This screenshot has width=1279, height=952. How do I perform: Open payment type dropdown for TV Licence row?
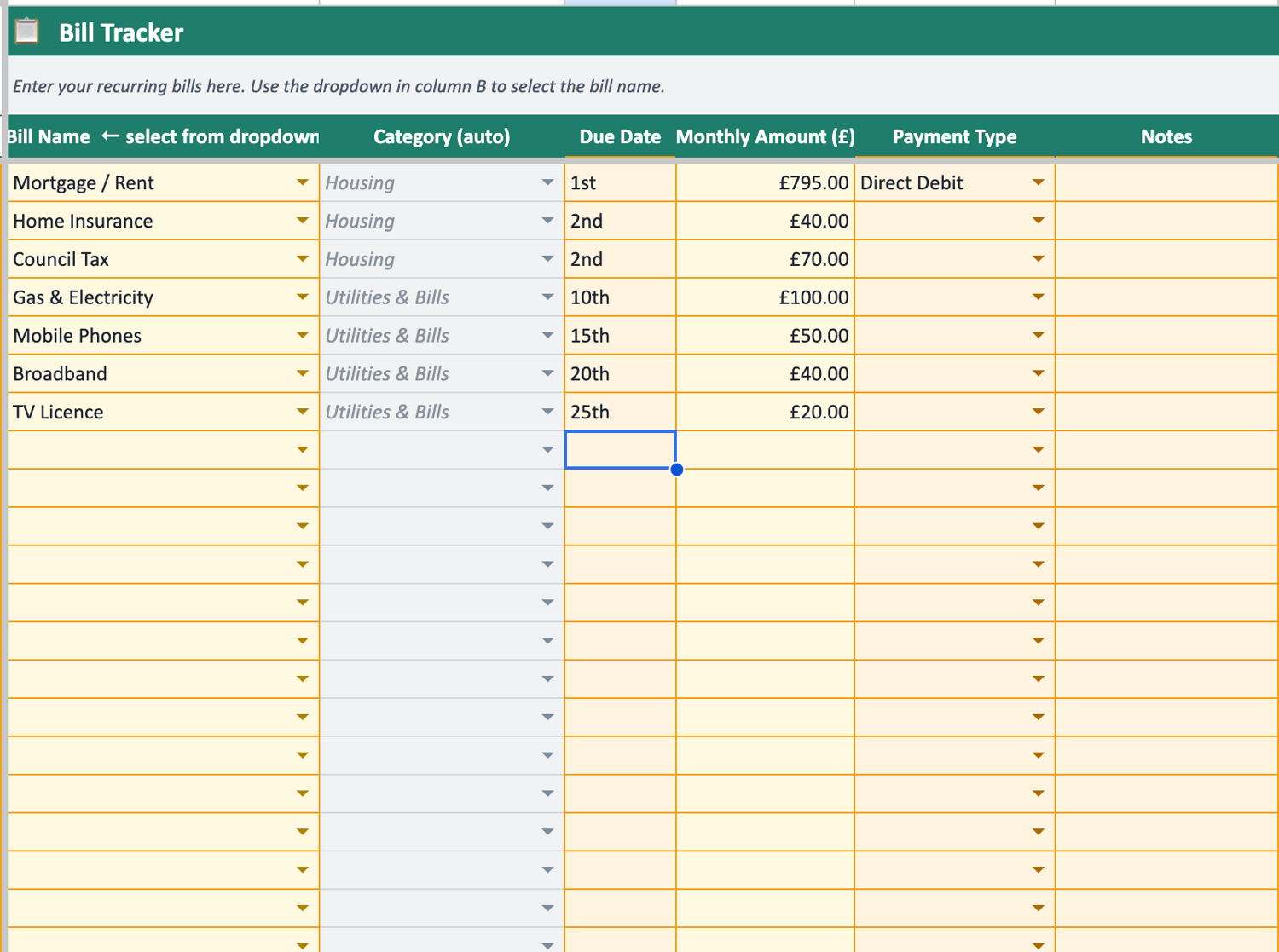1038,412
